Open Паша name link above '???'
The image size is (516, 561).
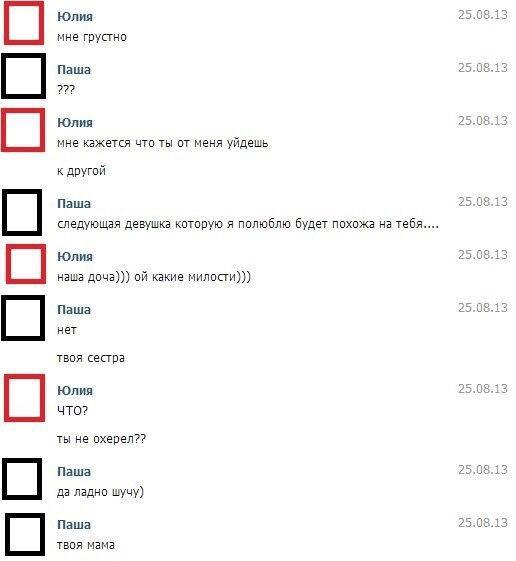74,69
